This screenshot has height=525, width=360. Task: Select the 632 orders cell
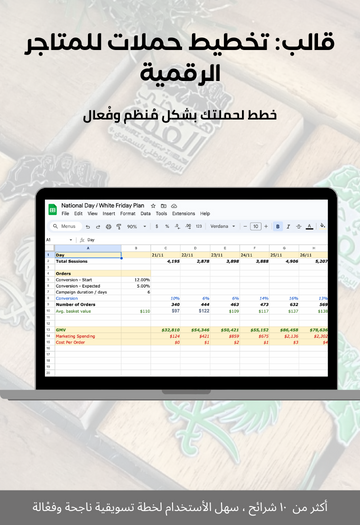point(284,305)
